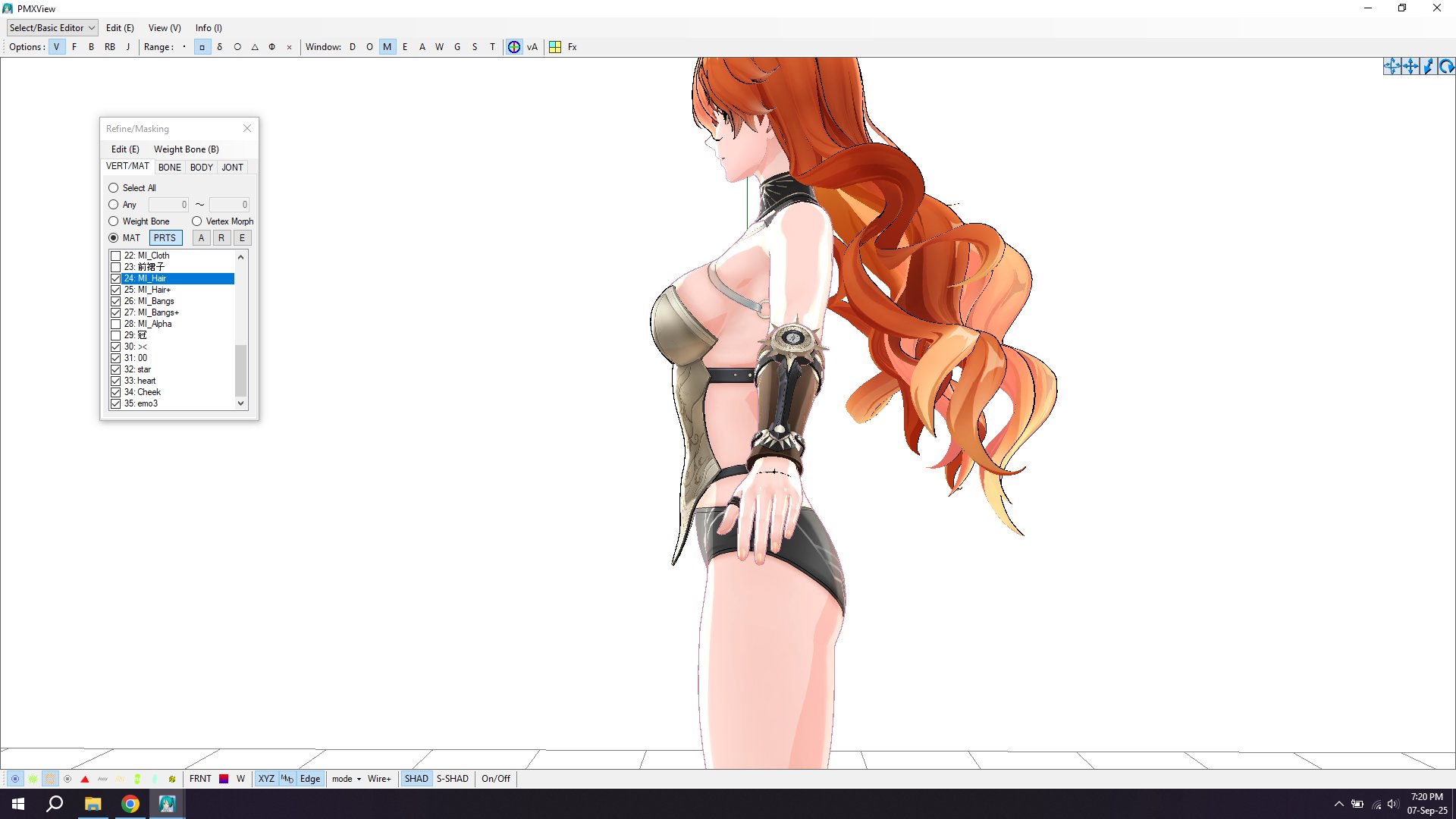The image size is (1456, 819).
Task: Click the yellow cube icon in bottom toolbar
Action: point(172,779)
